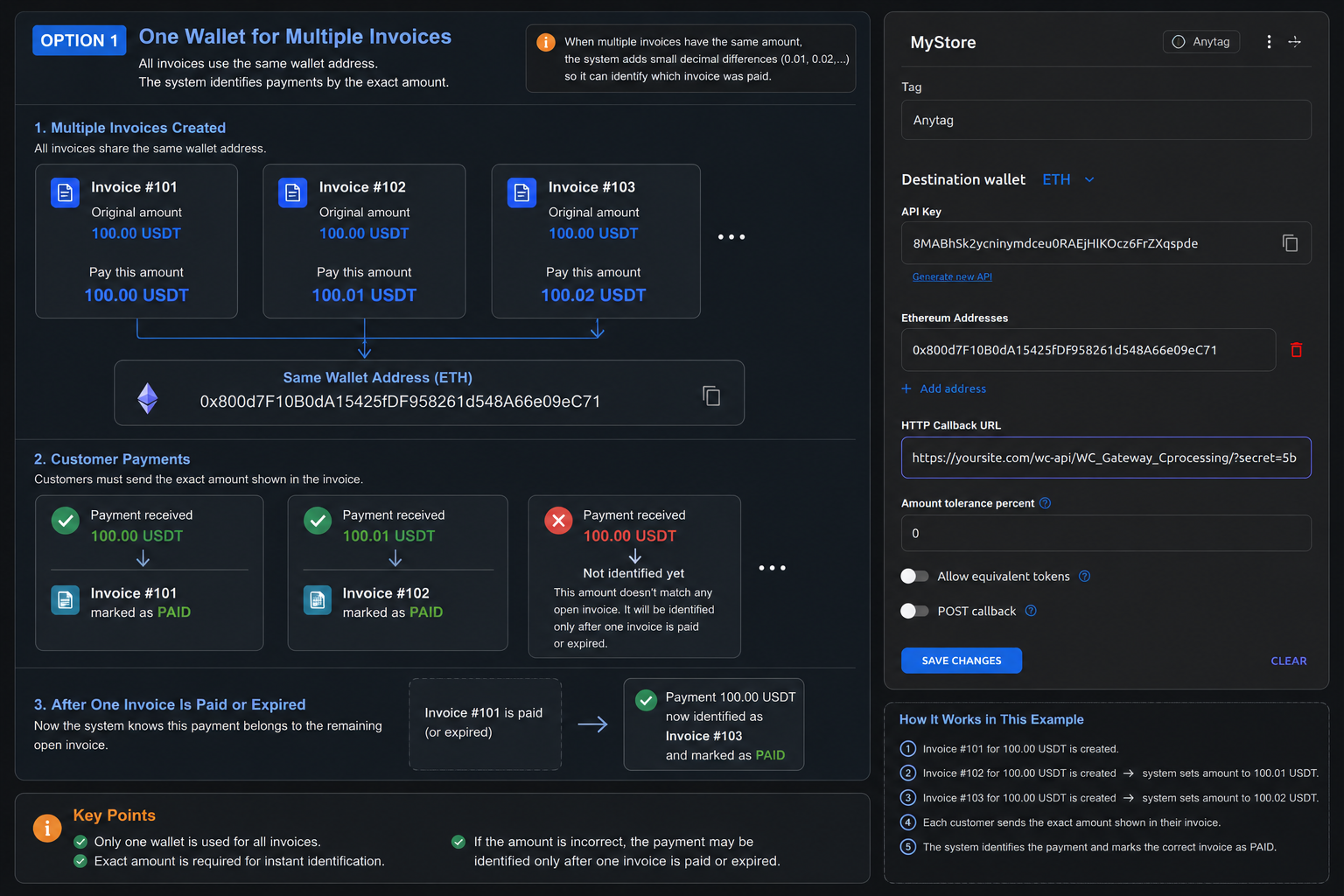Click Generate new API link
This screenshot has width=1344, height=896.
(952, 276)
